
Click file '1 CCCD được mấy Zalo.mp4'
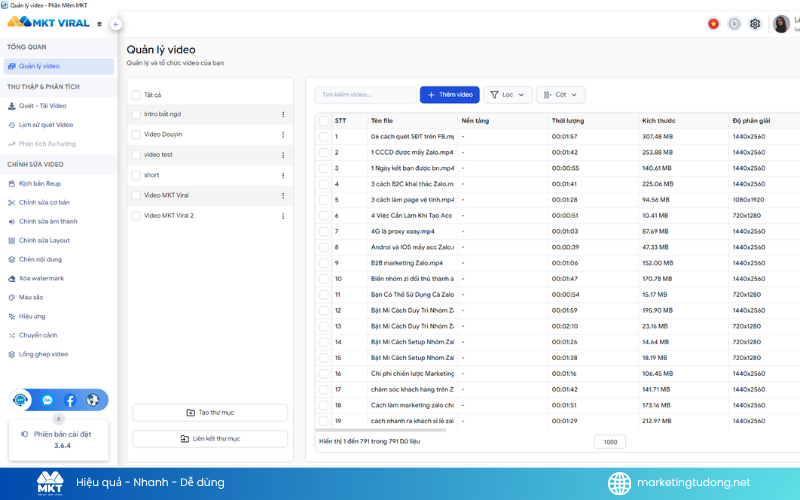point(412,153)
